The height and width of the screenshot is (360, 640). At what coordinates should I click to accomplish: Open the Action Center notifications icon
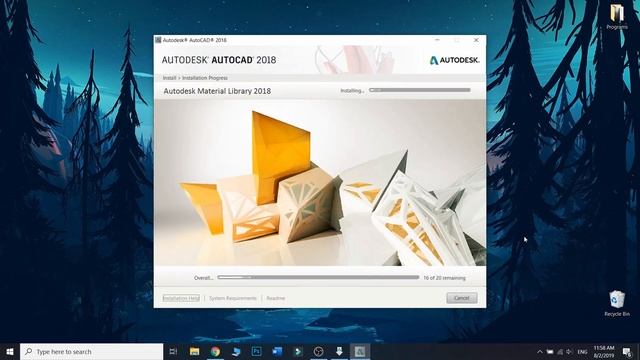(627, 351)
